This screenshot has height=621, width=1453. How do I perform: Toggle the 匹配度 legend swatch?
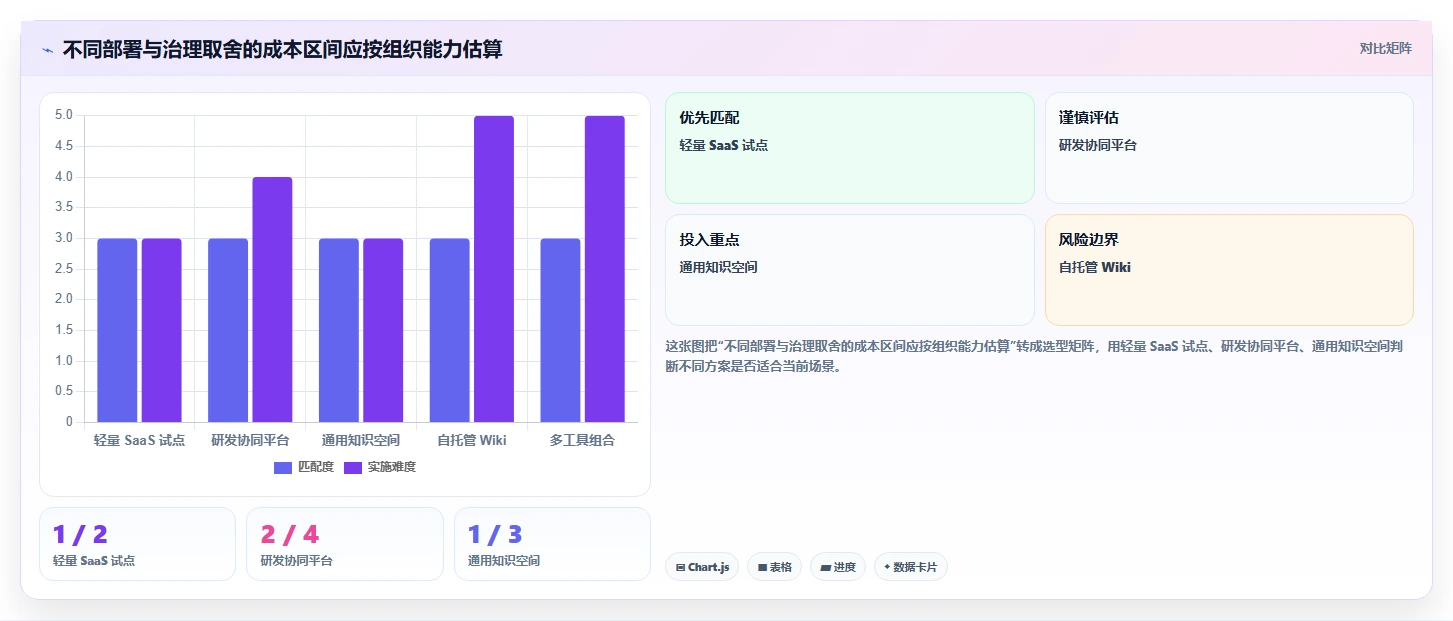click(283, 467)
